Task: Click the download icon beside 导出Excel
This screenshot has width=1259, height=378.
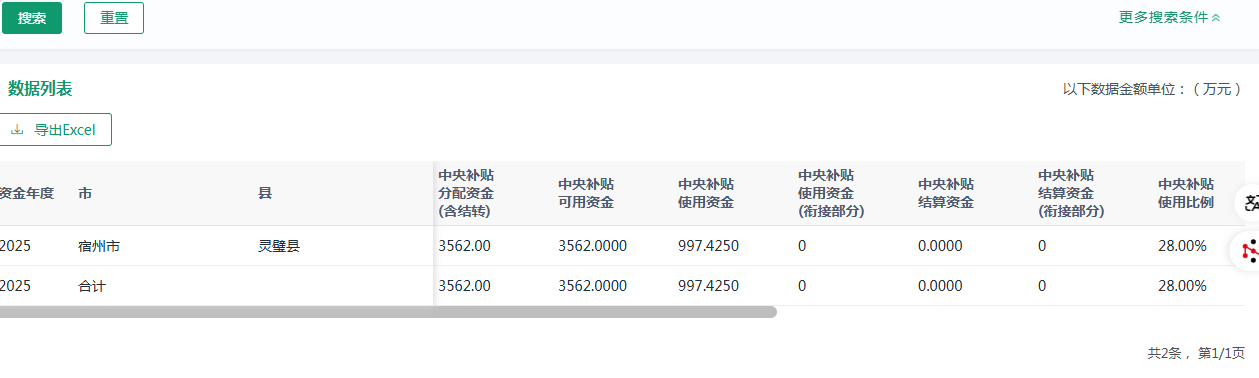Action: [17, 130]
